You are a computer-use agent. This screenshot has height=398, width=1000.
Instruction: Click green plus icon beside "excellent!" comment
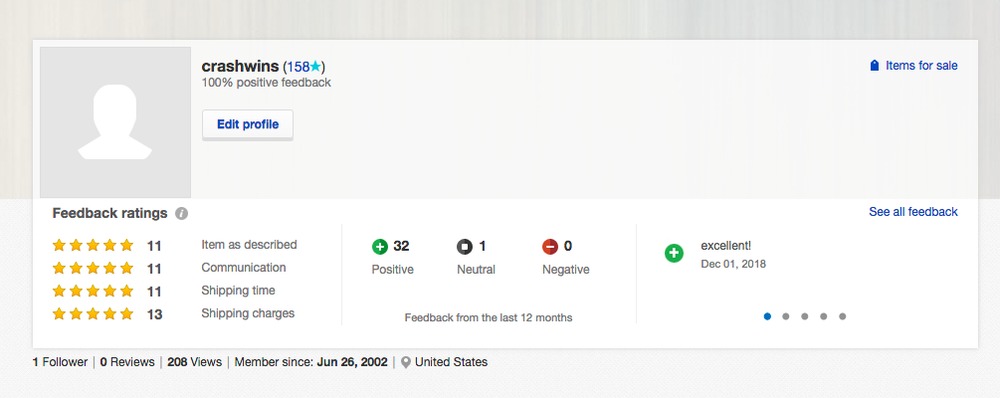(x=674, y=253)
